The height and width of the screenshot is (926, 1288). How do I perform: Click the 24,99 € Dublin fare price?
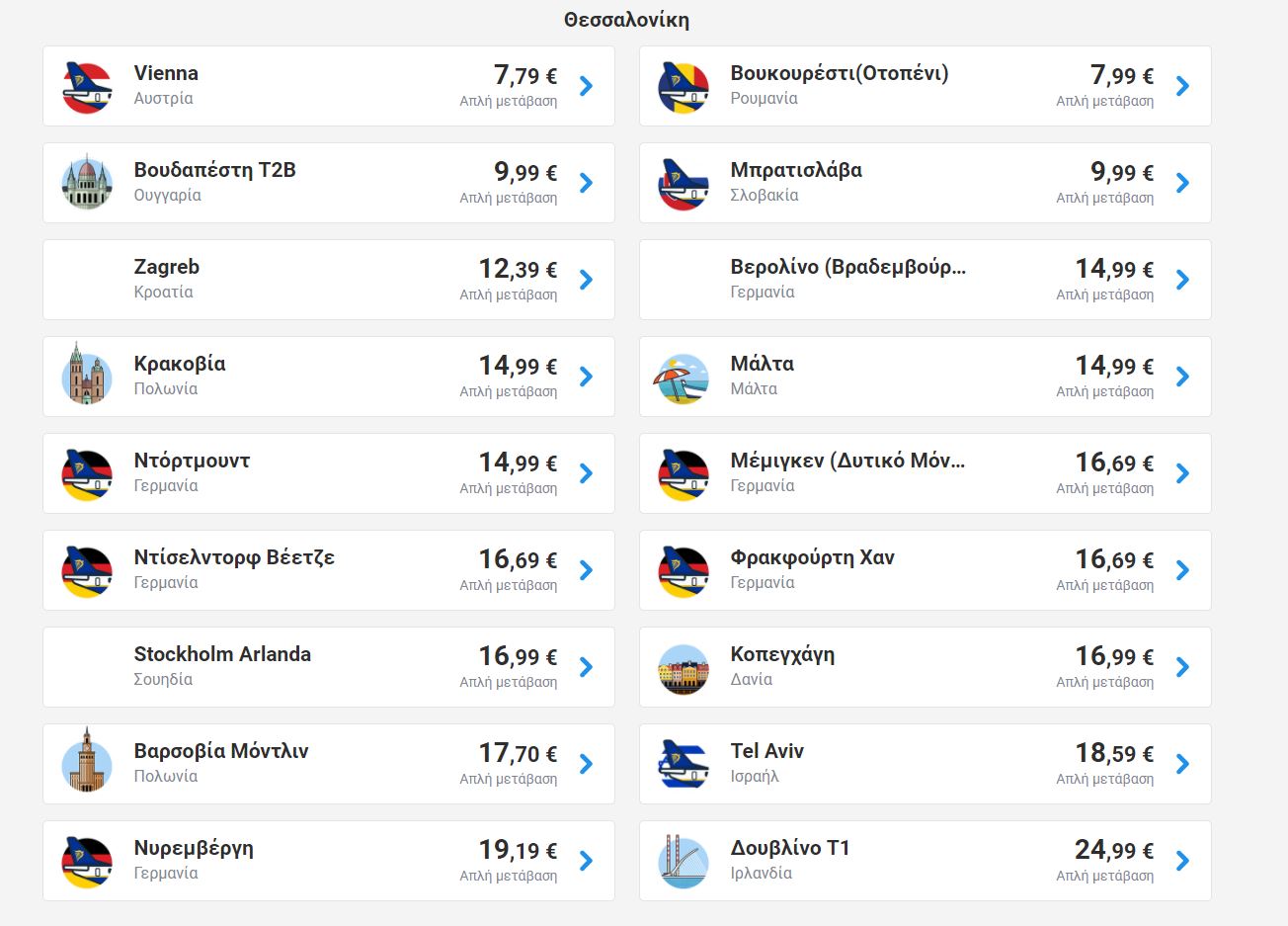click(x=1114, y=850)
